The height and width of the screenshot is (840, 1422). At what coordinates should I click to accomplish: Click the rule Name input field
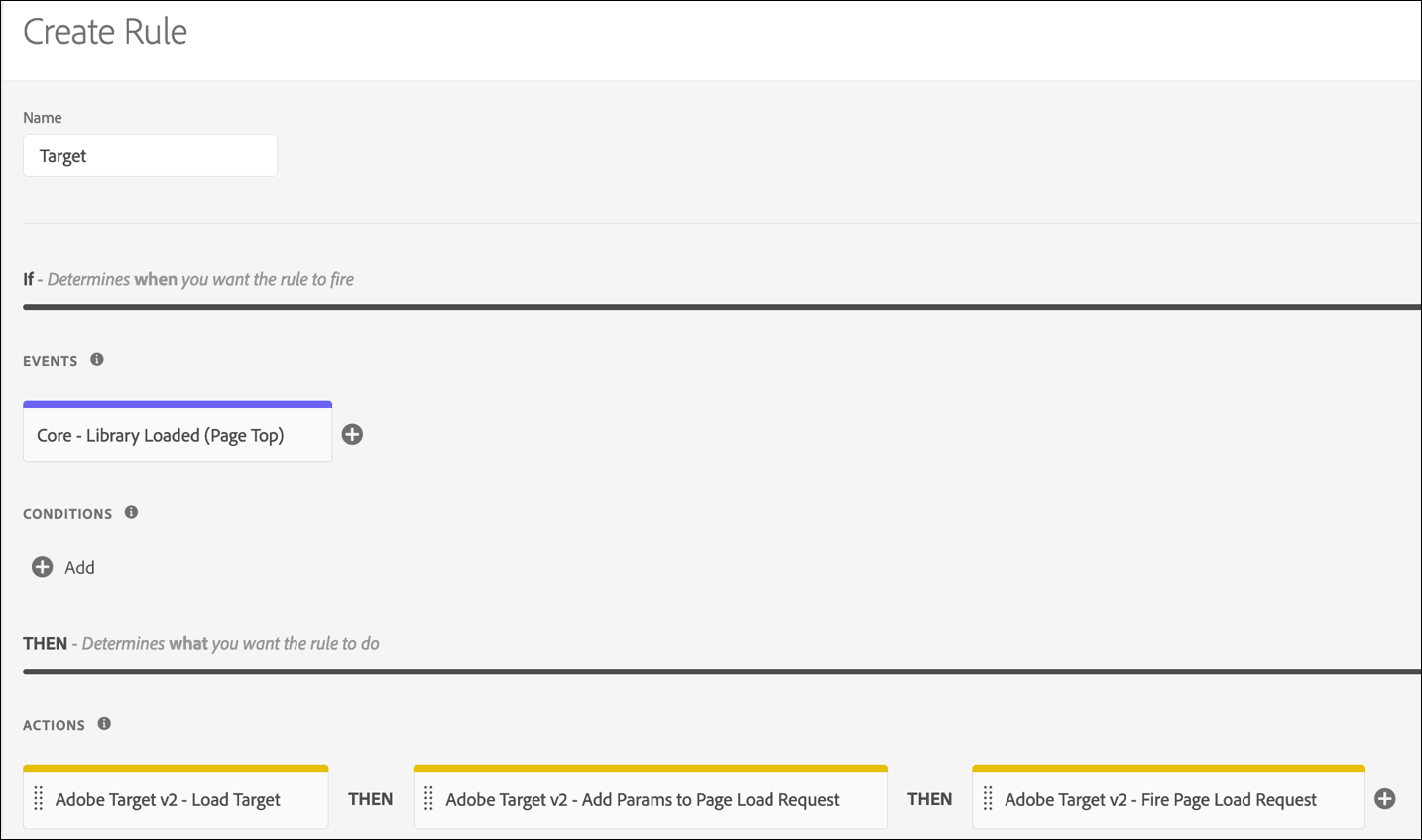pos(150,156)
